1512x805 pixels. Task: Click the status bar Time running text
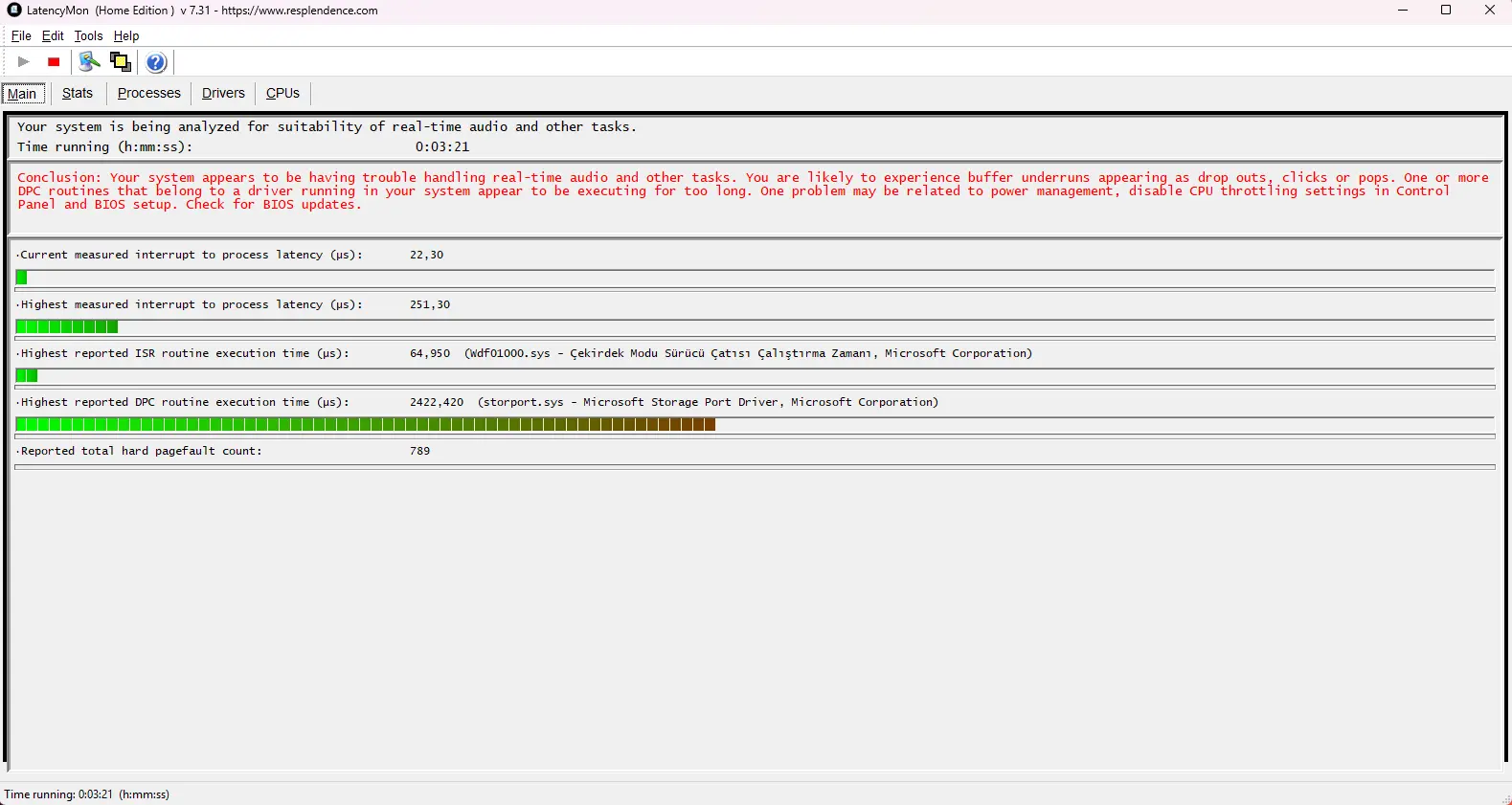[x=87, y=794]
